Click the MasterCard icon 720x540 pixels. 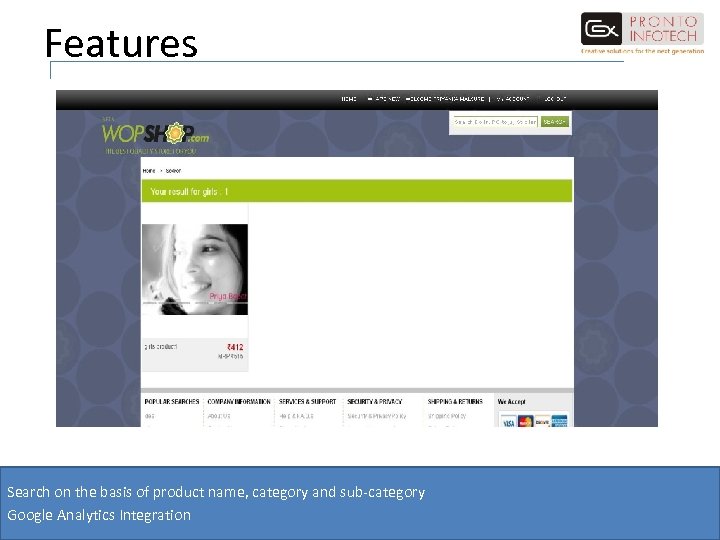point(525,421)
